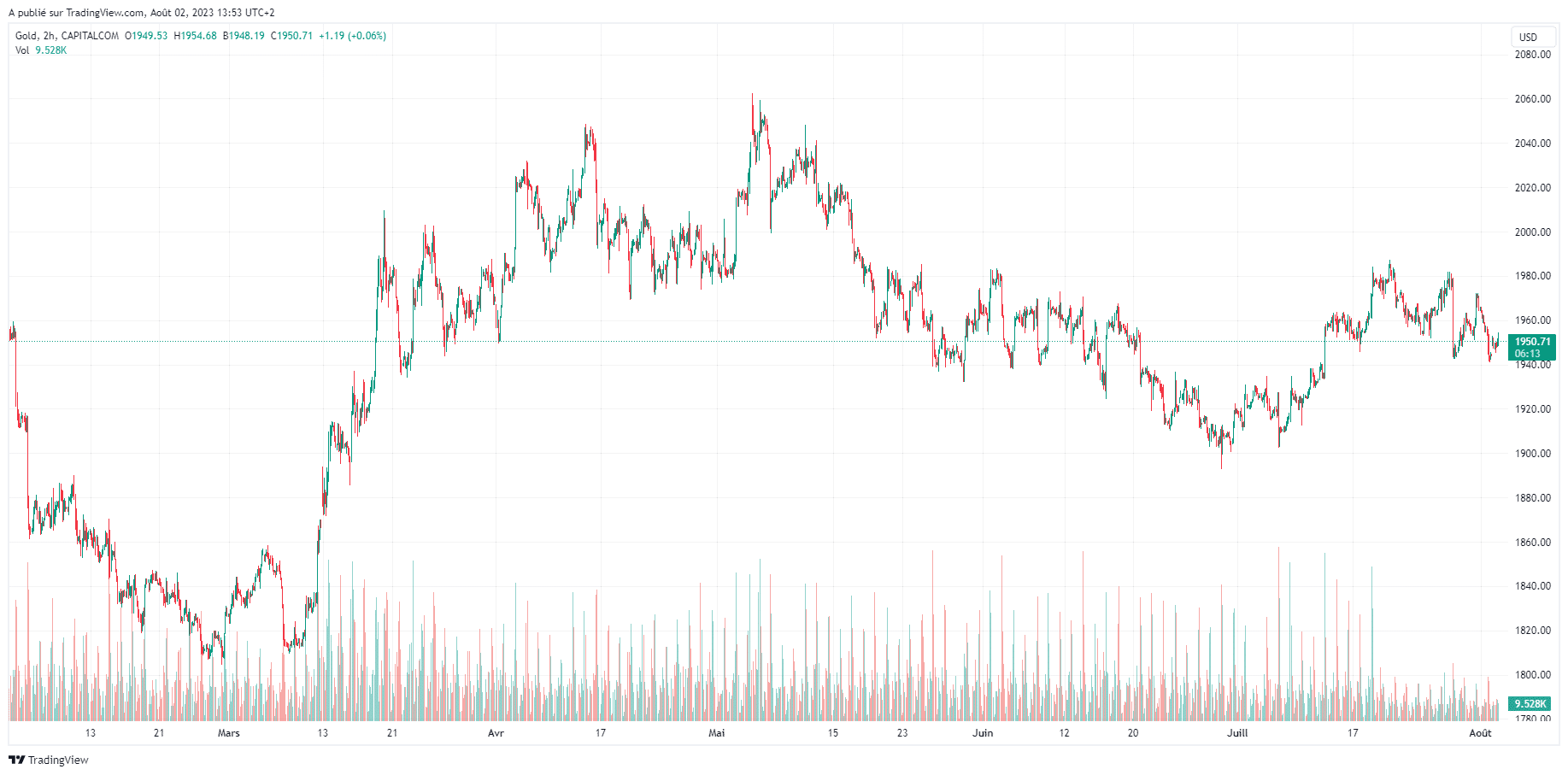Select the Vol 9.528K indicator legend
Screen dimensions: 1568x775
(41, 50)
